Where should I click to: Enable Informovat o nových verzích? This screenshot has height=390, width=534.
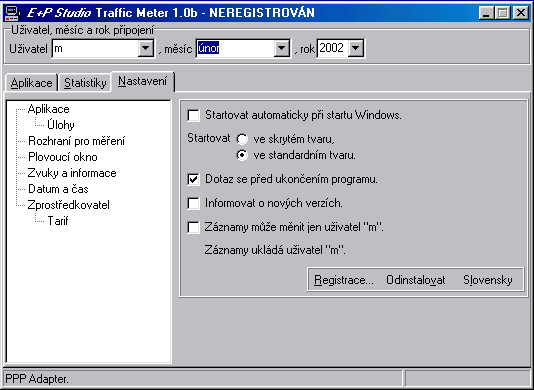click(193, 203)
